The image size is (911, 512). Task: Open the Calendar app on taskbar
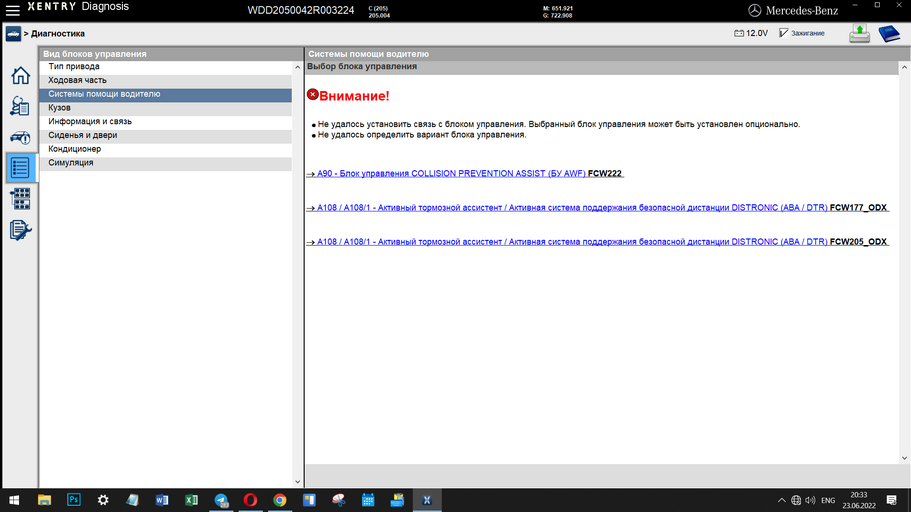tap(368, 500)
